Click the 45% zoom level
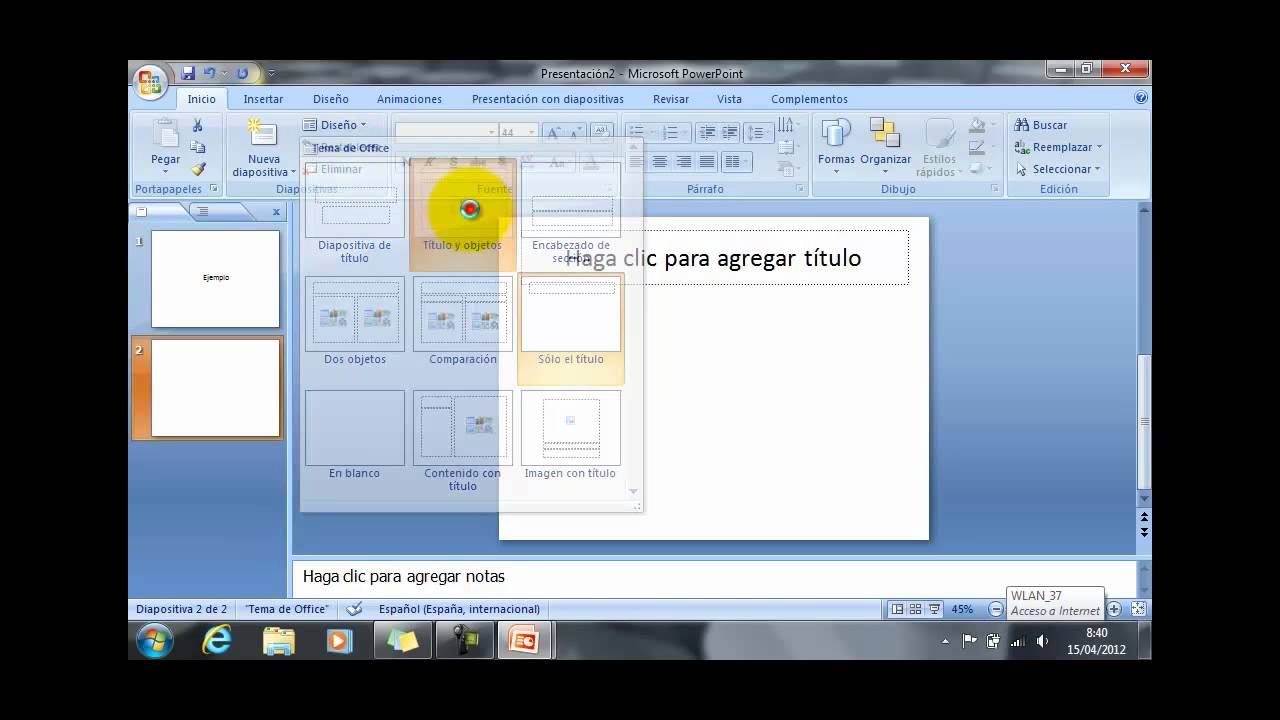The width and height of the screenshot is (1280, 720). (x=962, y=609)
